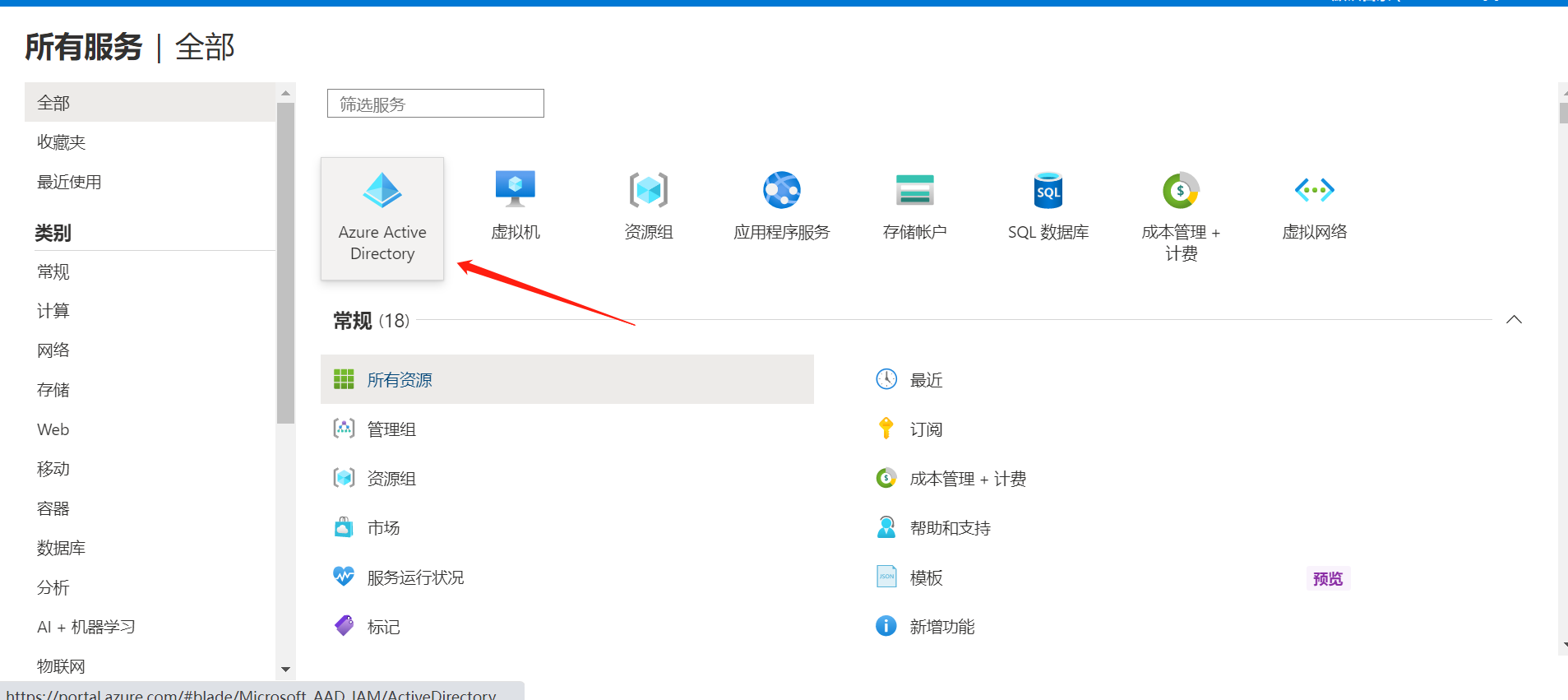
Task: Open the 应用程序服务 app services icon
Action: click(782, 190)
